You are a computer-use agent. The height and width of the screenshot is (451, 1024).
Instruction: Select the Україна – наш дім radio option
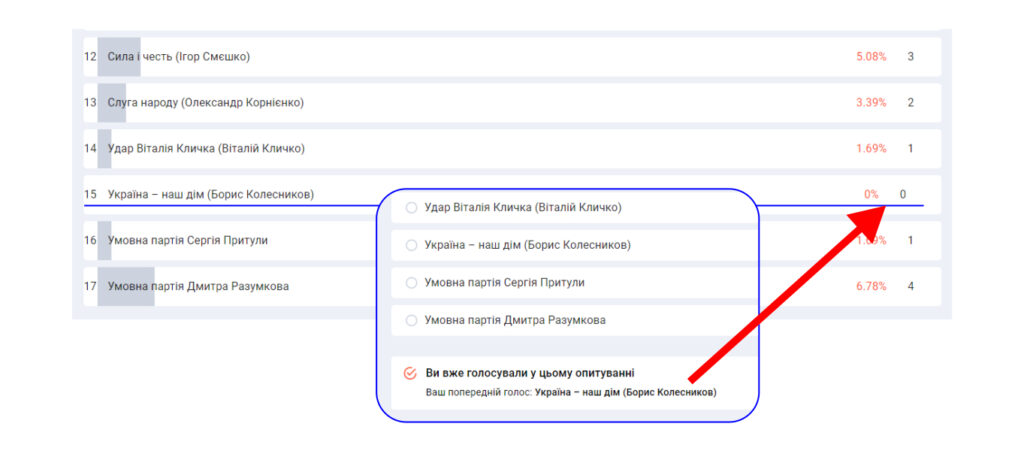(x=411, y=245)
